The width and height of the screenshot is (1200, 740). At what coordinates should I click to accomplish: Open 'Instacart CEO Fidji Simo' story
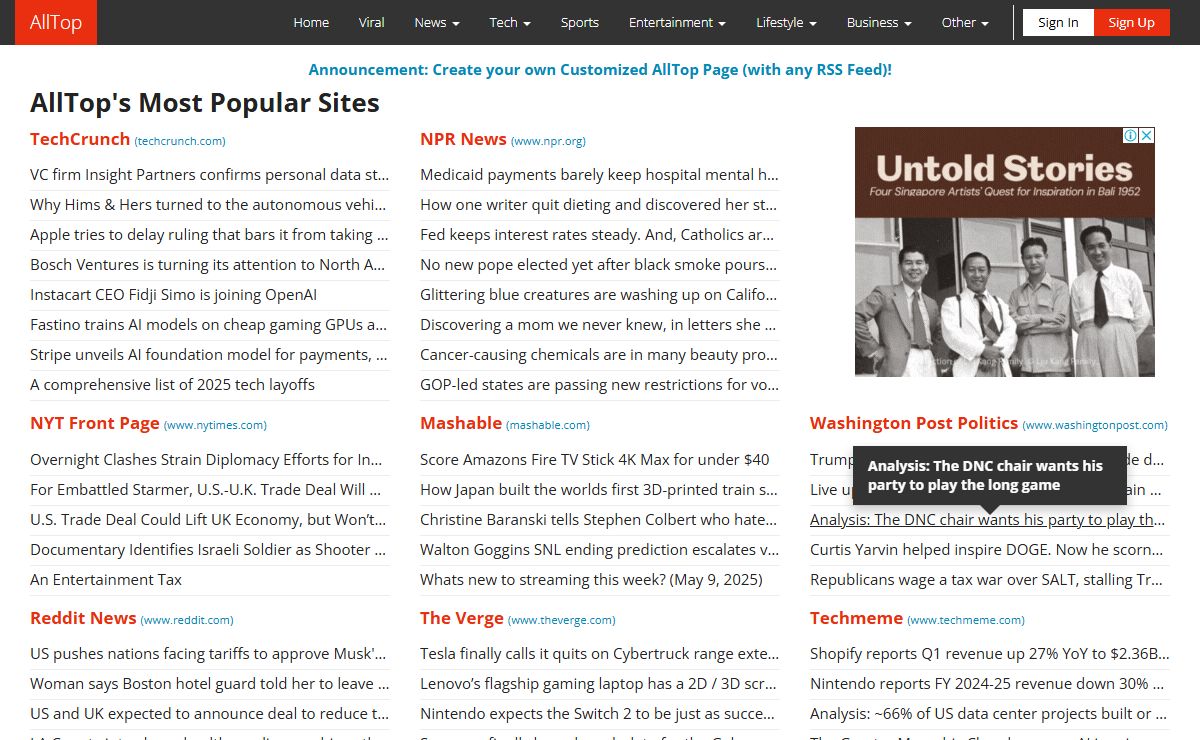point(173,295)
